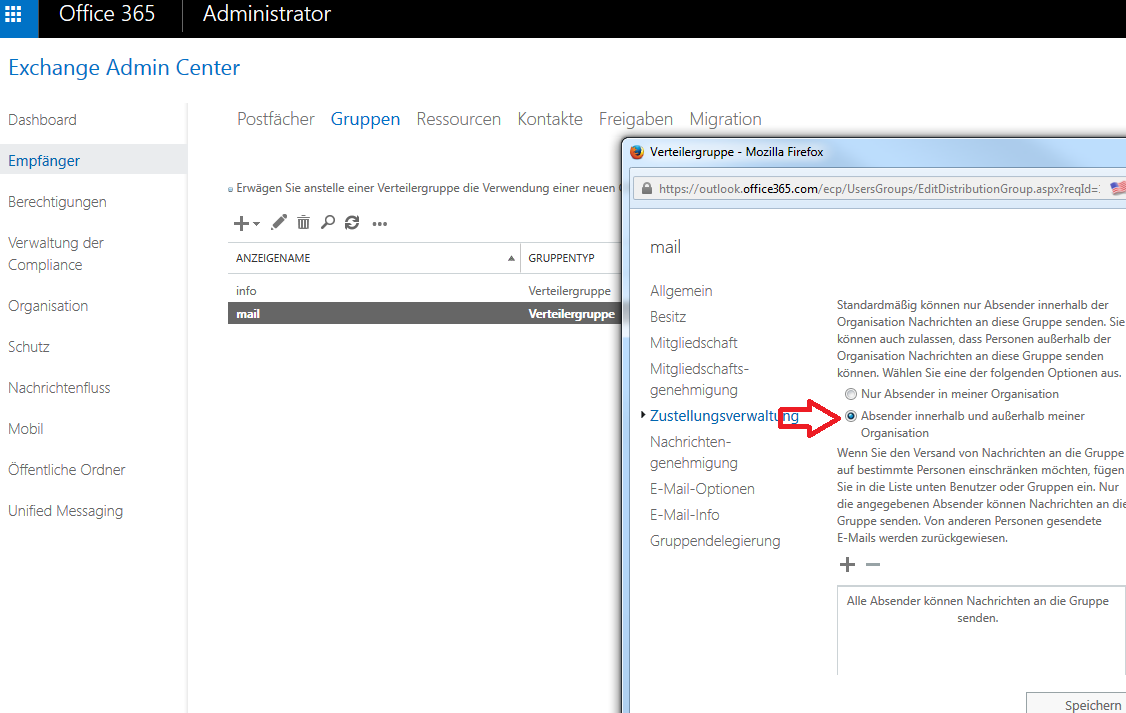Viewport: 1126px width, 713px height.
Task: Open the dropdown arrow beside the new group plus
Action: (256, 224)
